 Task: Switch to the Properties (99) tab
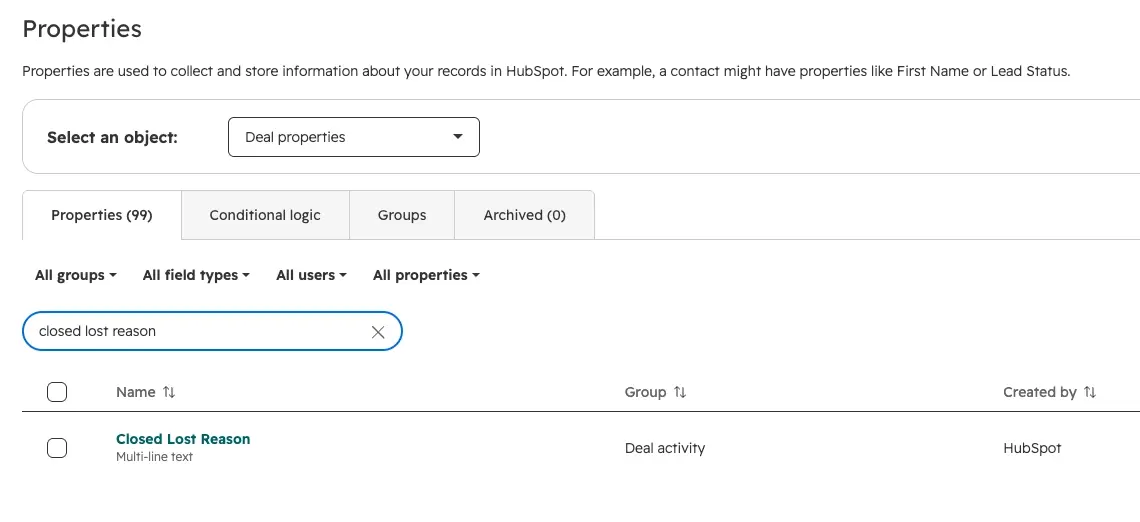(102, 215)
